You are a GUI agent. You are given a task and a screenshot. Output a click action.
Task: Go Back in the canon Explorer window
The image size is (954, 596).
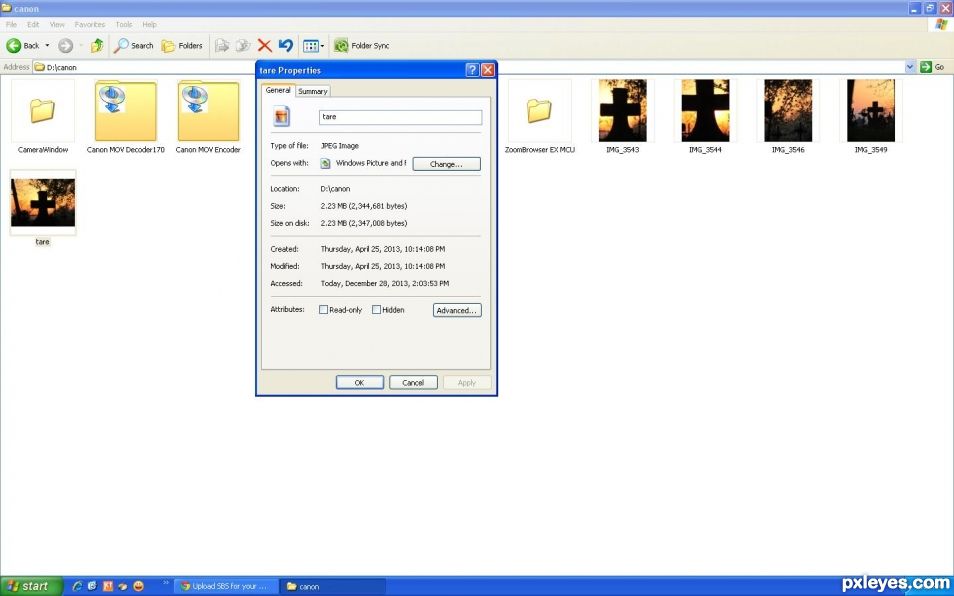click(x=22, y=46)
